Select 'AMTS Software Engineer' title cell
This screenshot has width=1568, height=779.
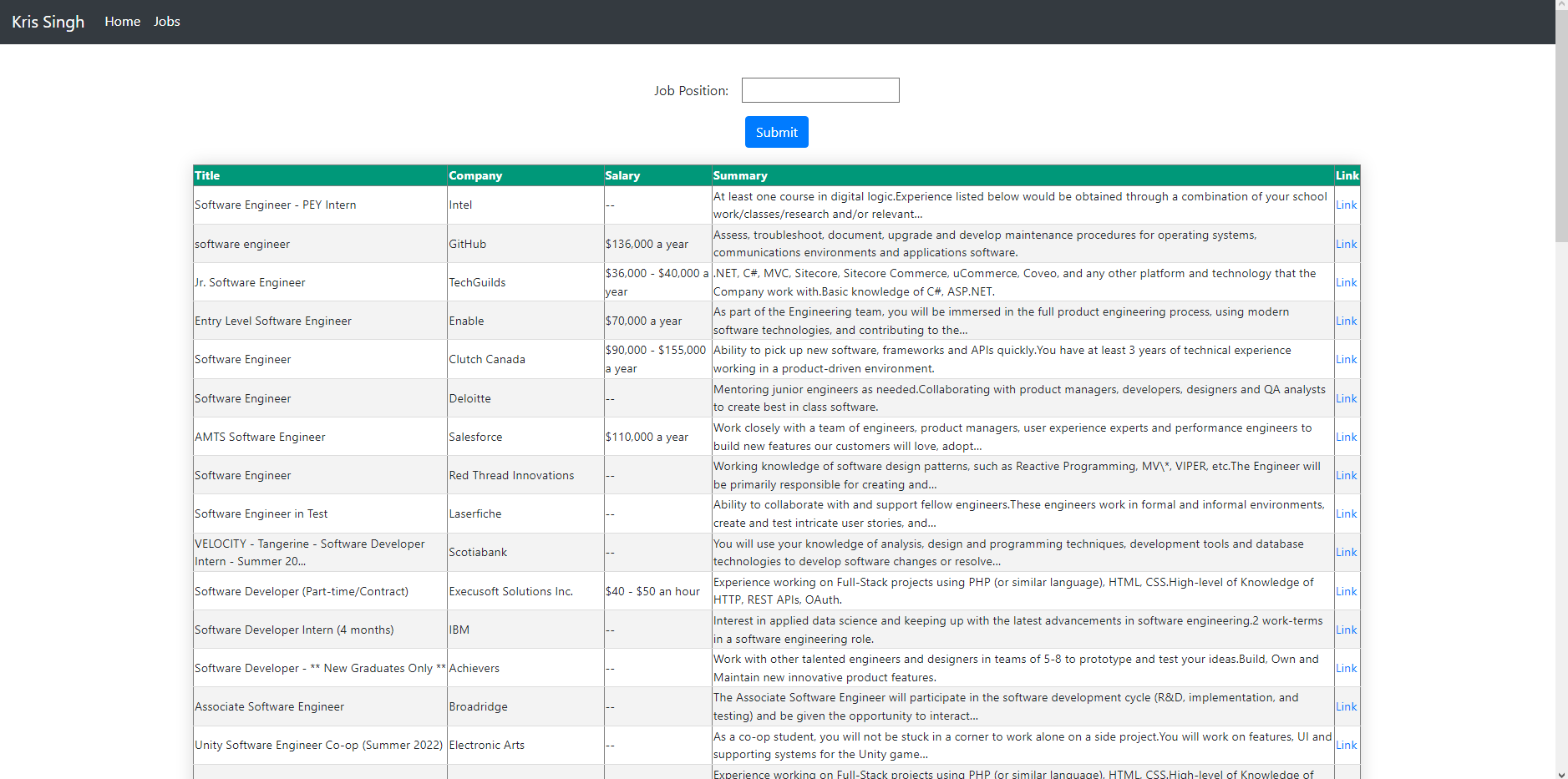pyautogui.click(x=320, y=437)
